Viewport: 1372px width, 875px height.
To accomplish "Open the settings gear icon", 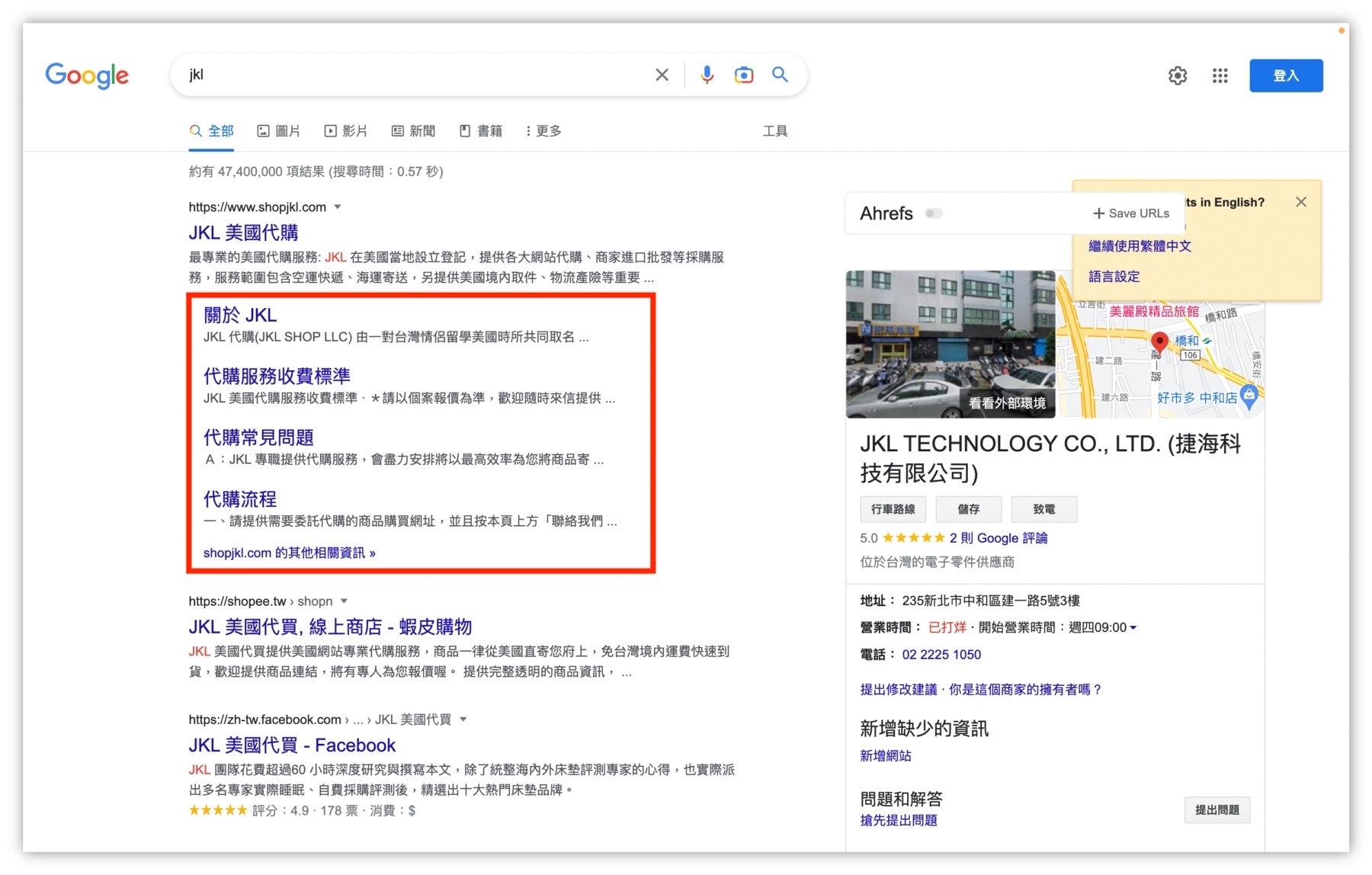I will click(x=1178, y=75).
